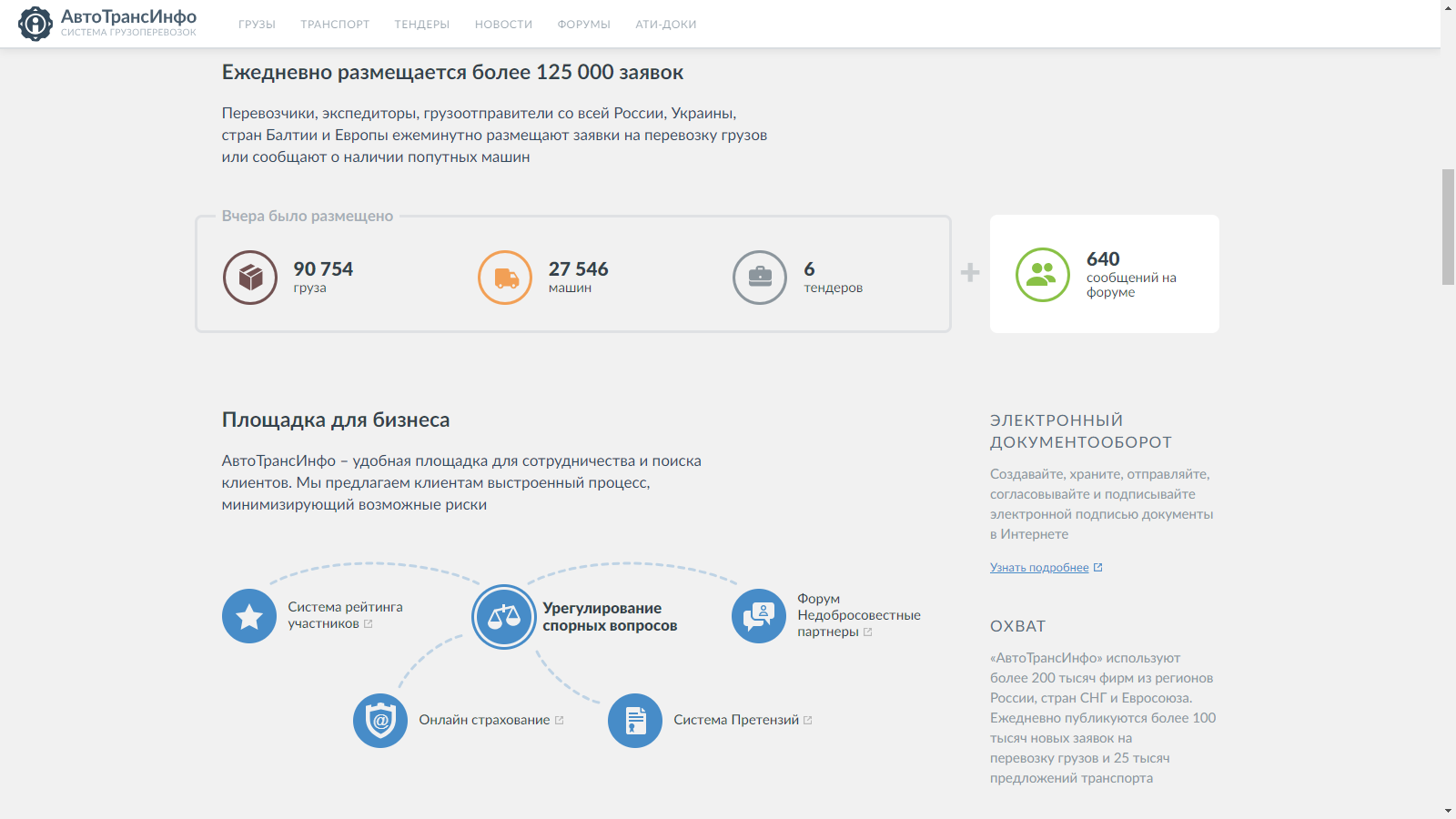Click the external link icon after Узнать подробнее
This screenshot has width=1456, height=819.
point(1098,567)
